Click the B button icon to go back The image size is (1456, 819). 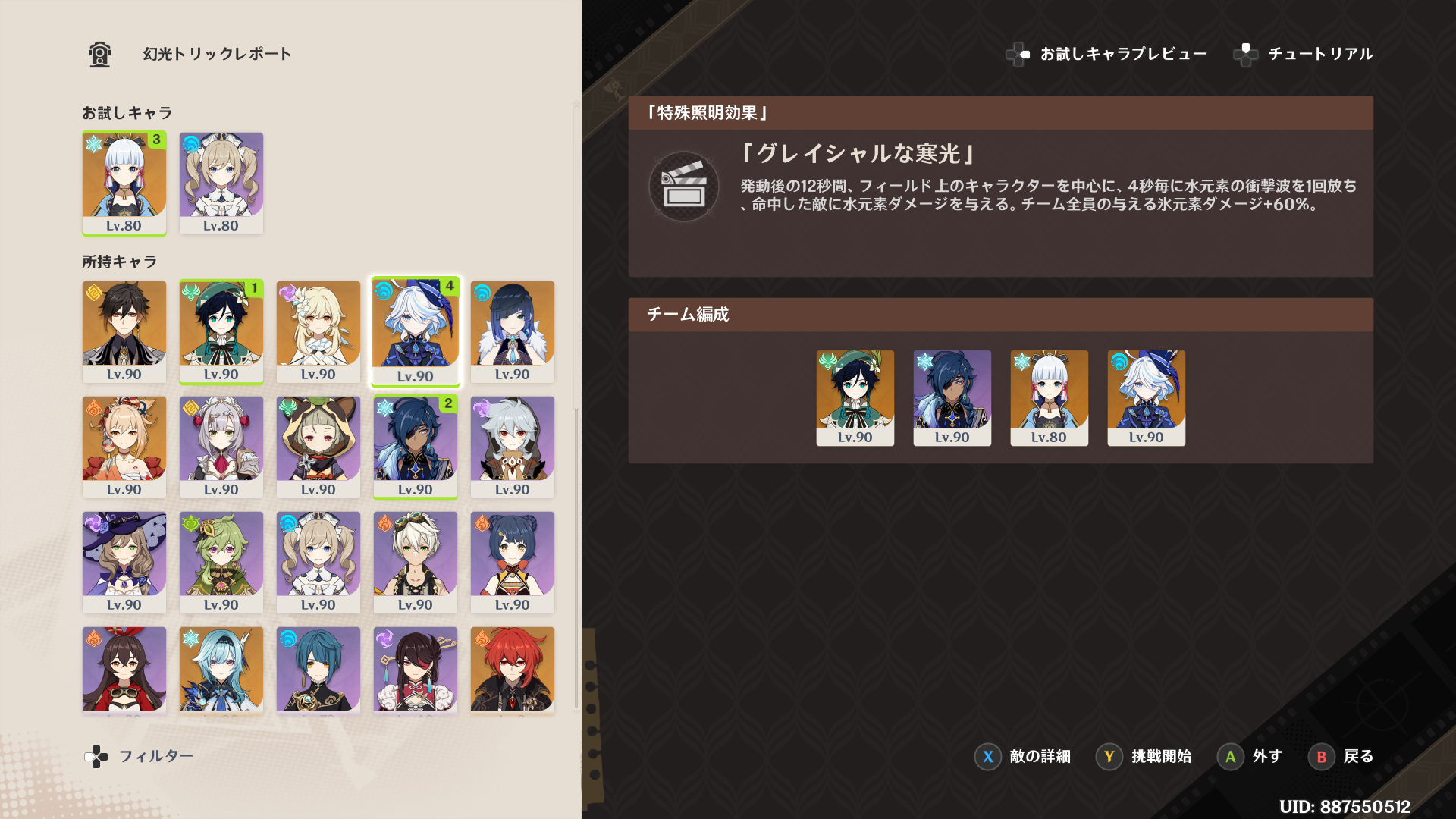1322,756
